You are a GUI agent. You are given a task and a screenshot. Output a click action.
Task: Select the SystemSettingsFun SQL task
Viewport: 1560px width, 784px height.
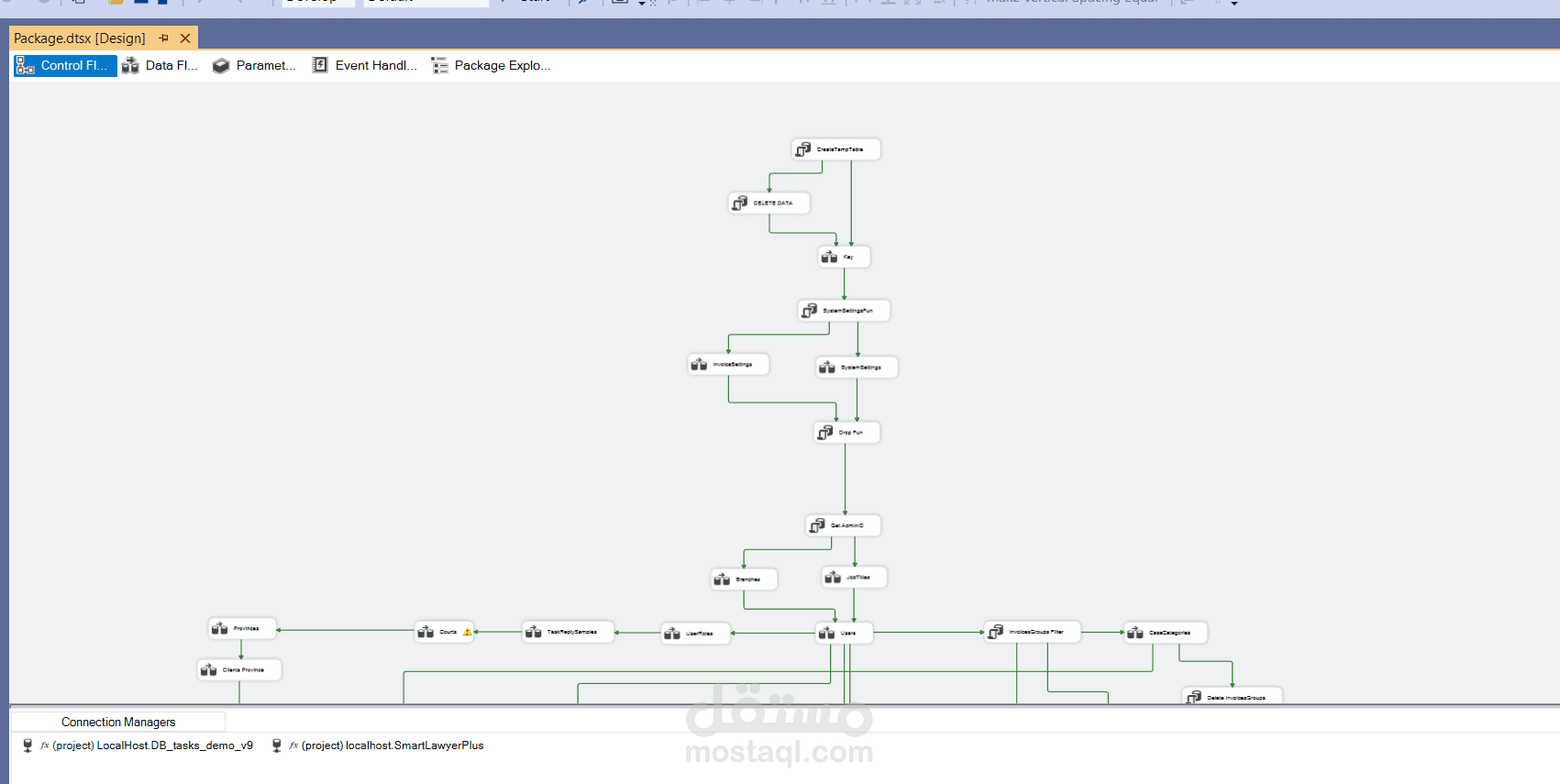[844, 311]
